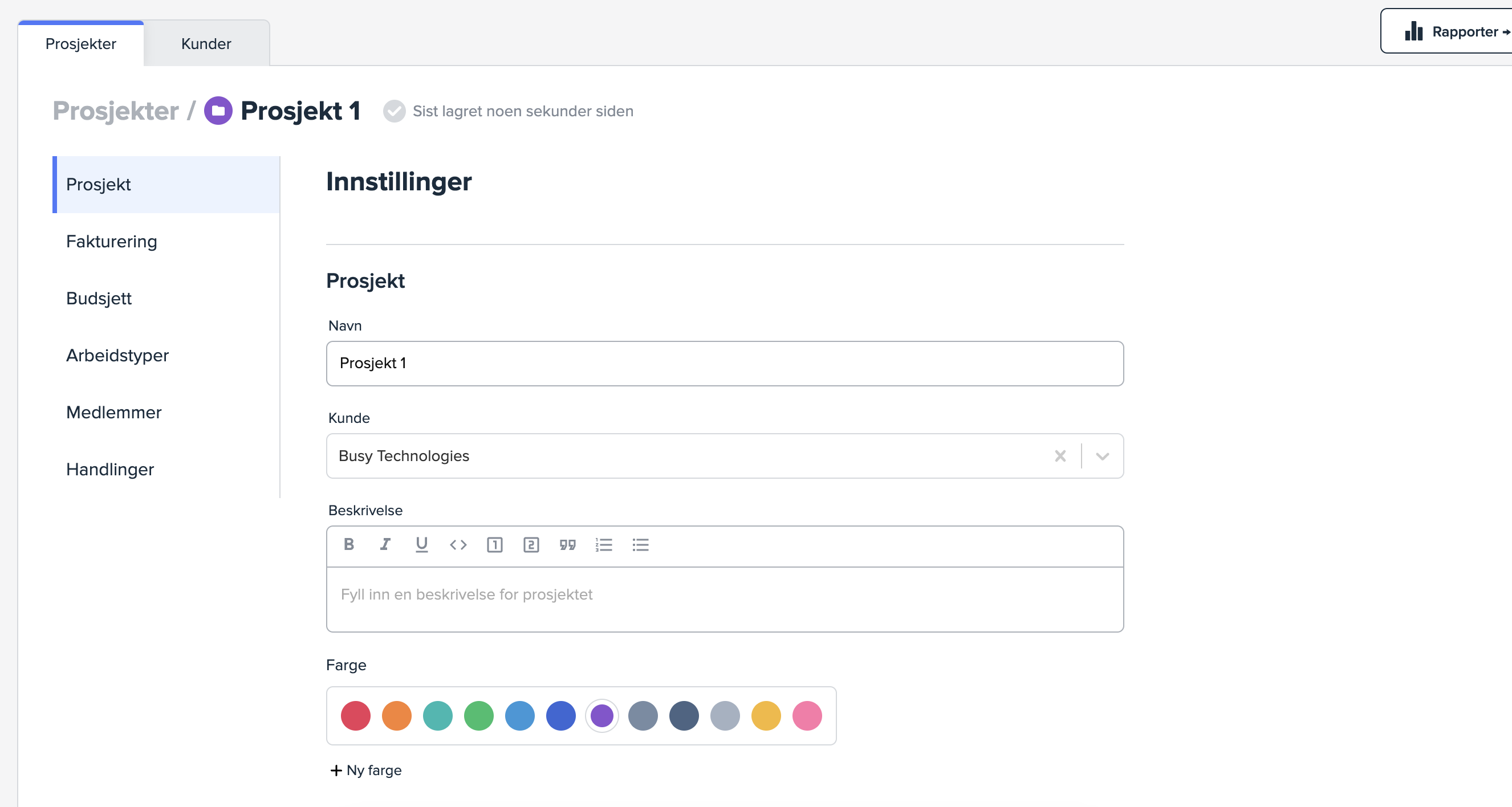Viewport: 1512px width, 807px height.
Task: Insert code block with code icon
Action: pyautogui.click(x=458, y=545)
